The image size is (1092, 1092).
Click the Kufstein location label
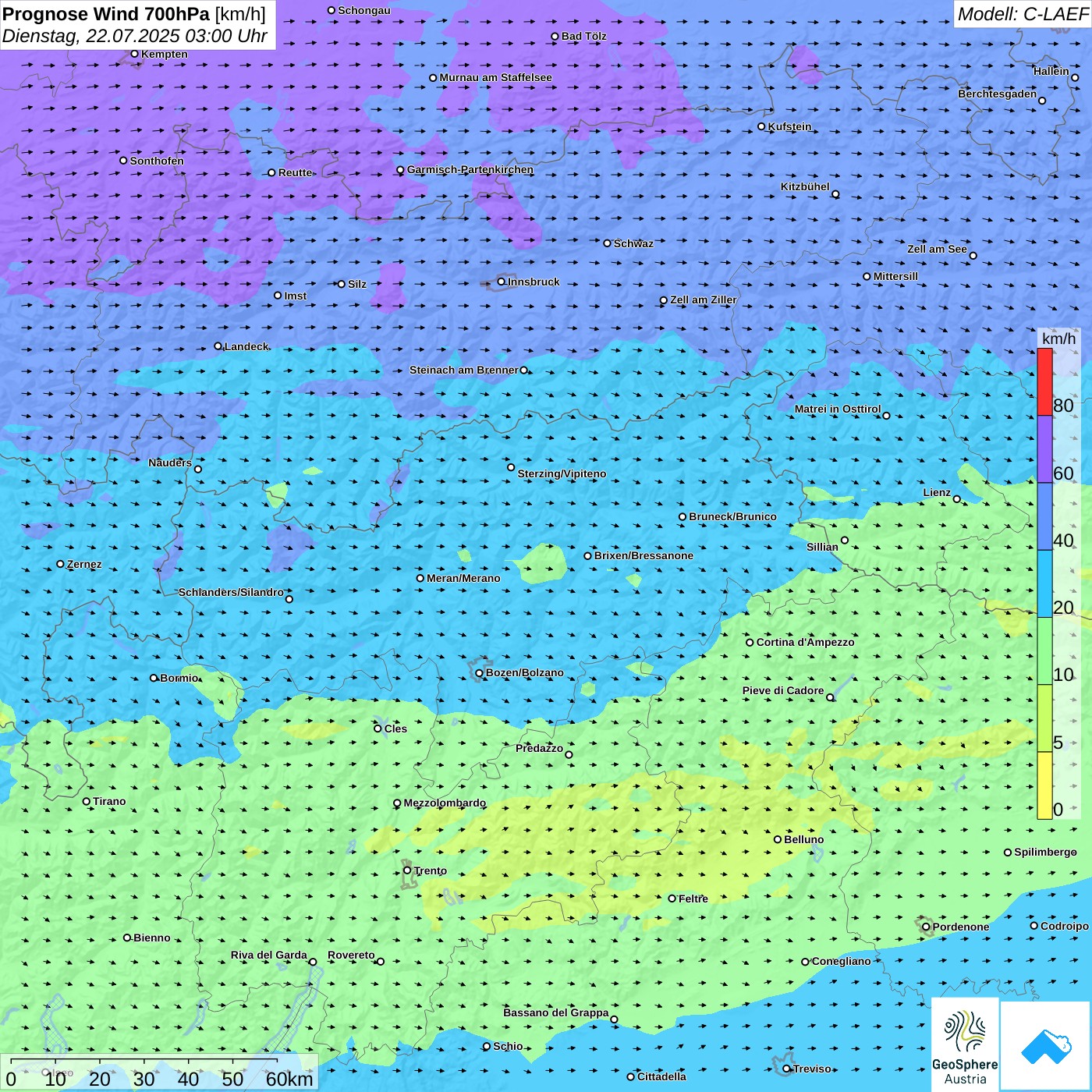point(789,126)
